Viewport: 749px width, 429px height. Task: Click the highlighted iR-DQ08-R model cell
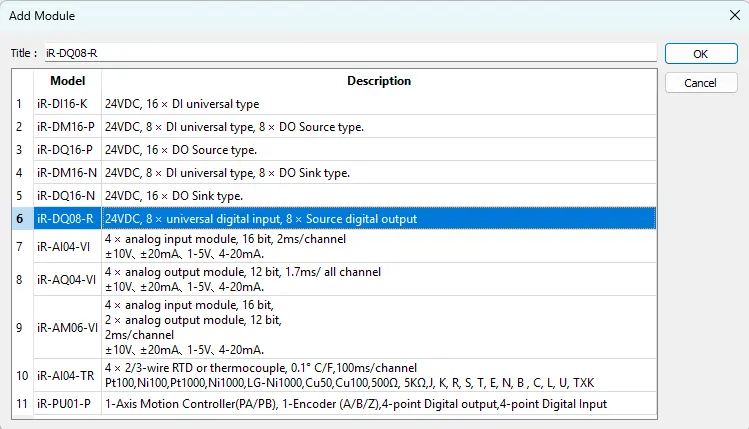(x=67, y=218)
